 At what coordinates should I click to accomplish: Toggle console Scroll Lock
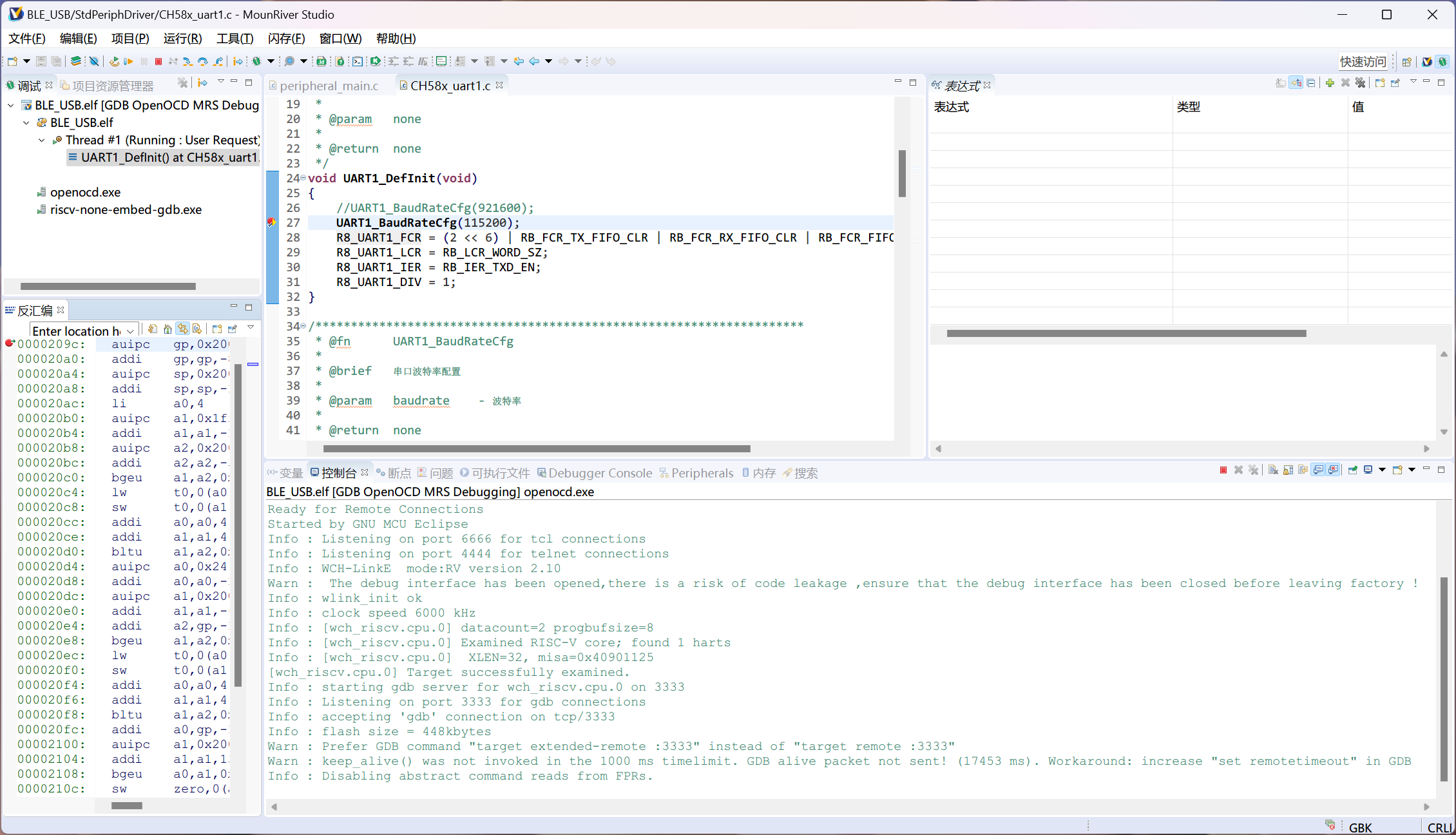point(1288,470)
